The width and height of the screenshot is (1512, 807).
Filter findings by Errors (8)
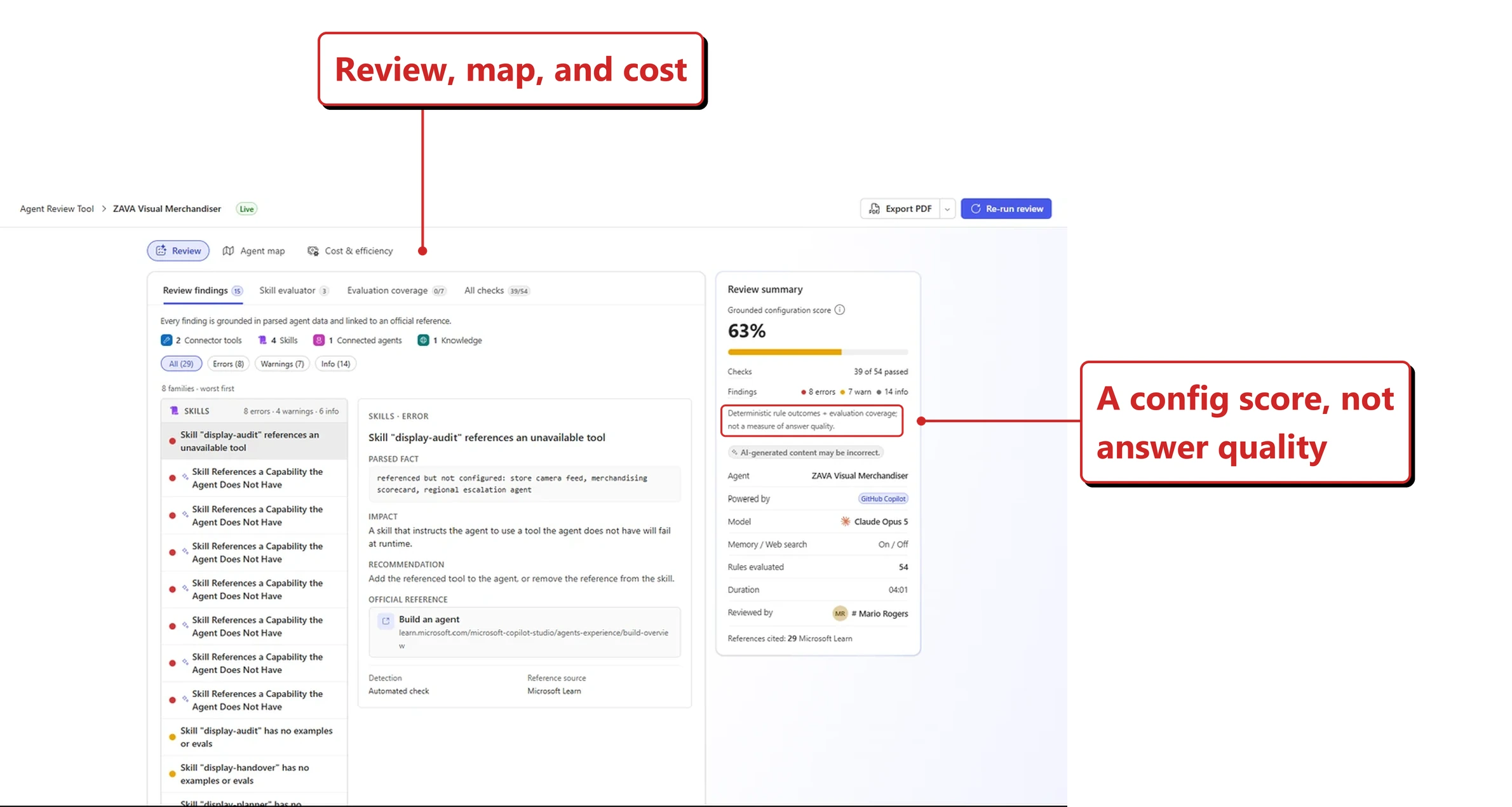228,364
